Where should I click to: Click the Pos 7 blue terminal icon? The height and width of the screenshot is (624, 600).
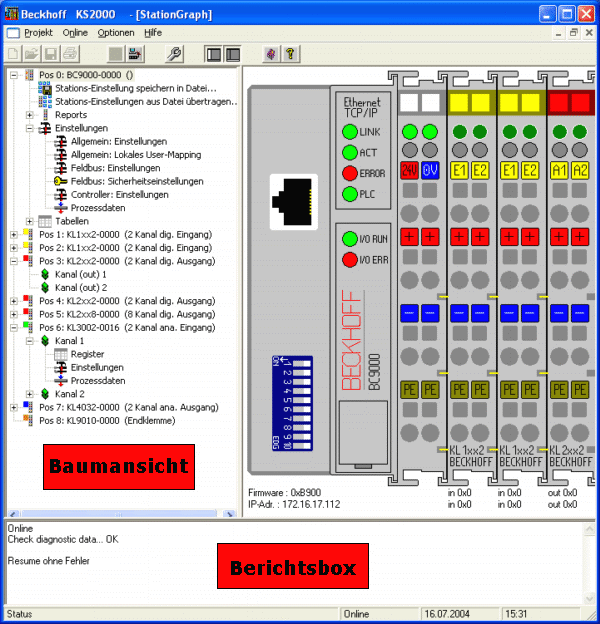(x=28, y=407)
